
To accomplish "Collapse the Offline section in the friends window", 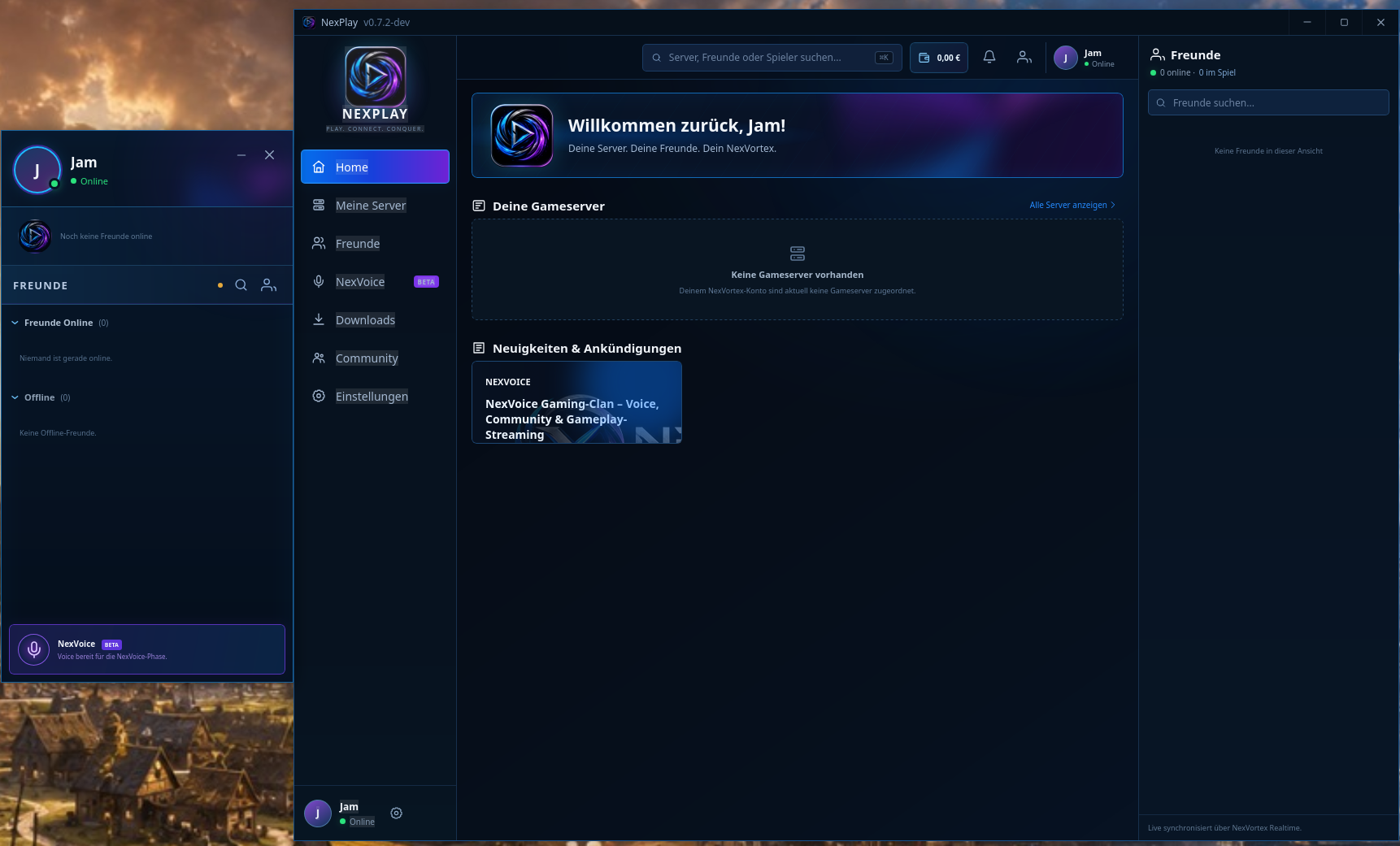I will 15,397.
